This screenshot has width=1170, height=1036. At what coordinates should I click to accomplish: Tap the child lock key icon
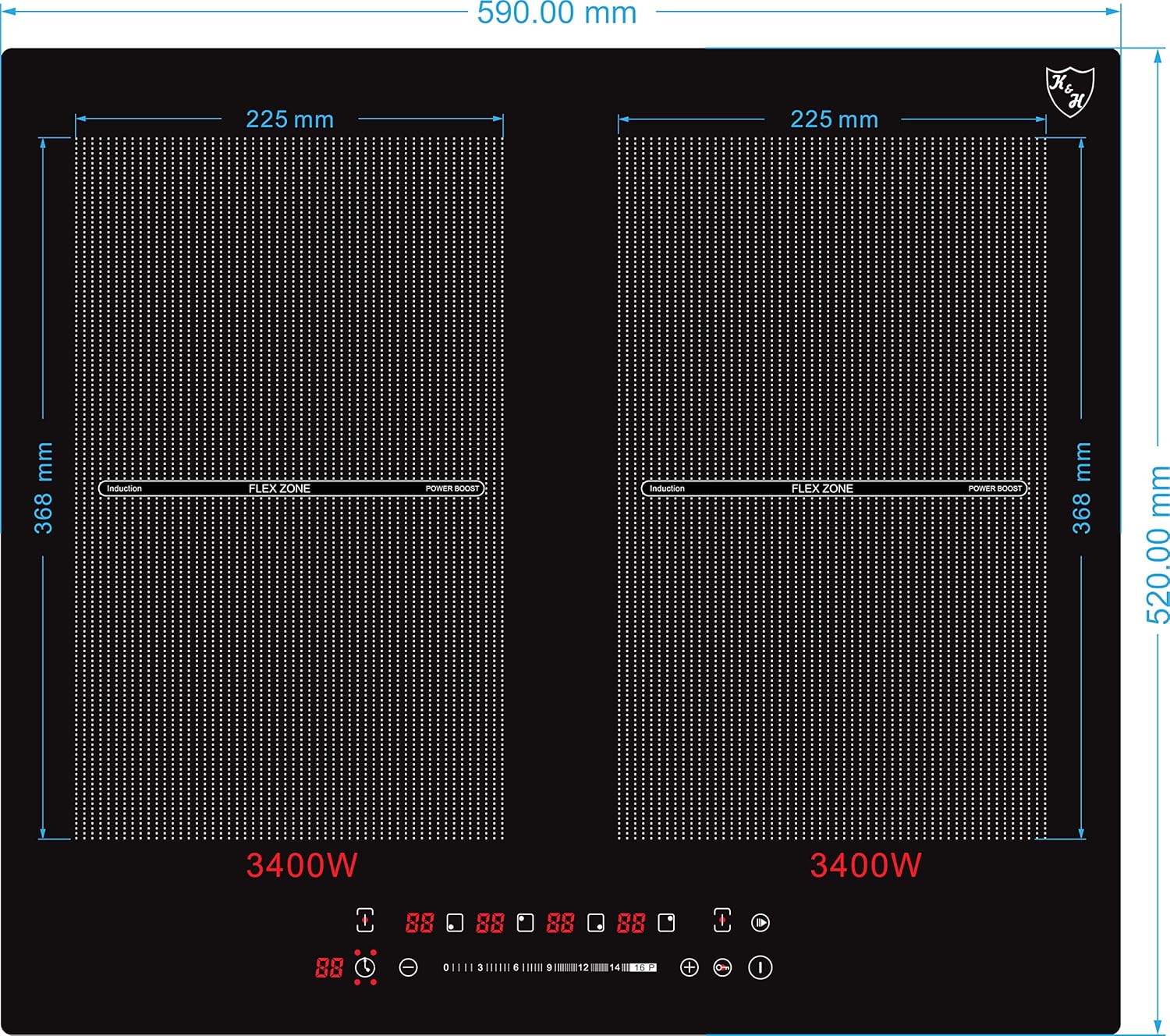[x=723, y=968]
